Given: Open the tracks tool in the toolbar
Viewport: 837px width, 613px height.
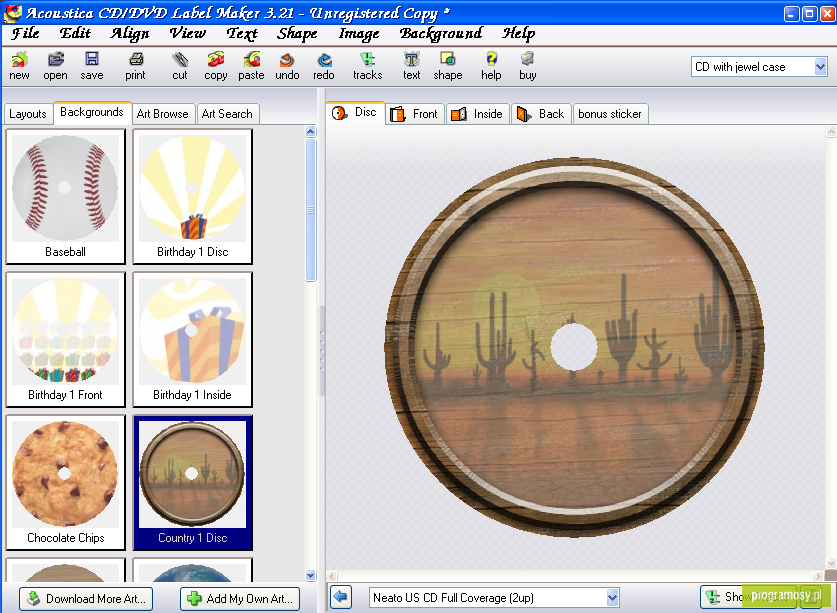Looking at the screenshot, I should (368, 66).
